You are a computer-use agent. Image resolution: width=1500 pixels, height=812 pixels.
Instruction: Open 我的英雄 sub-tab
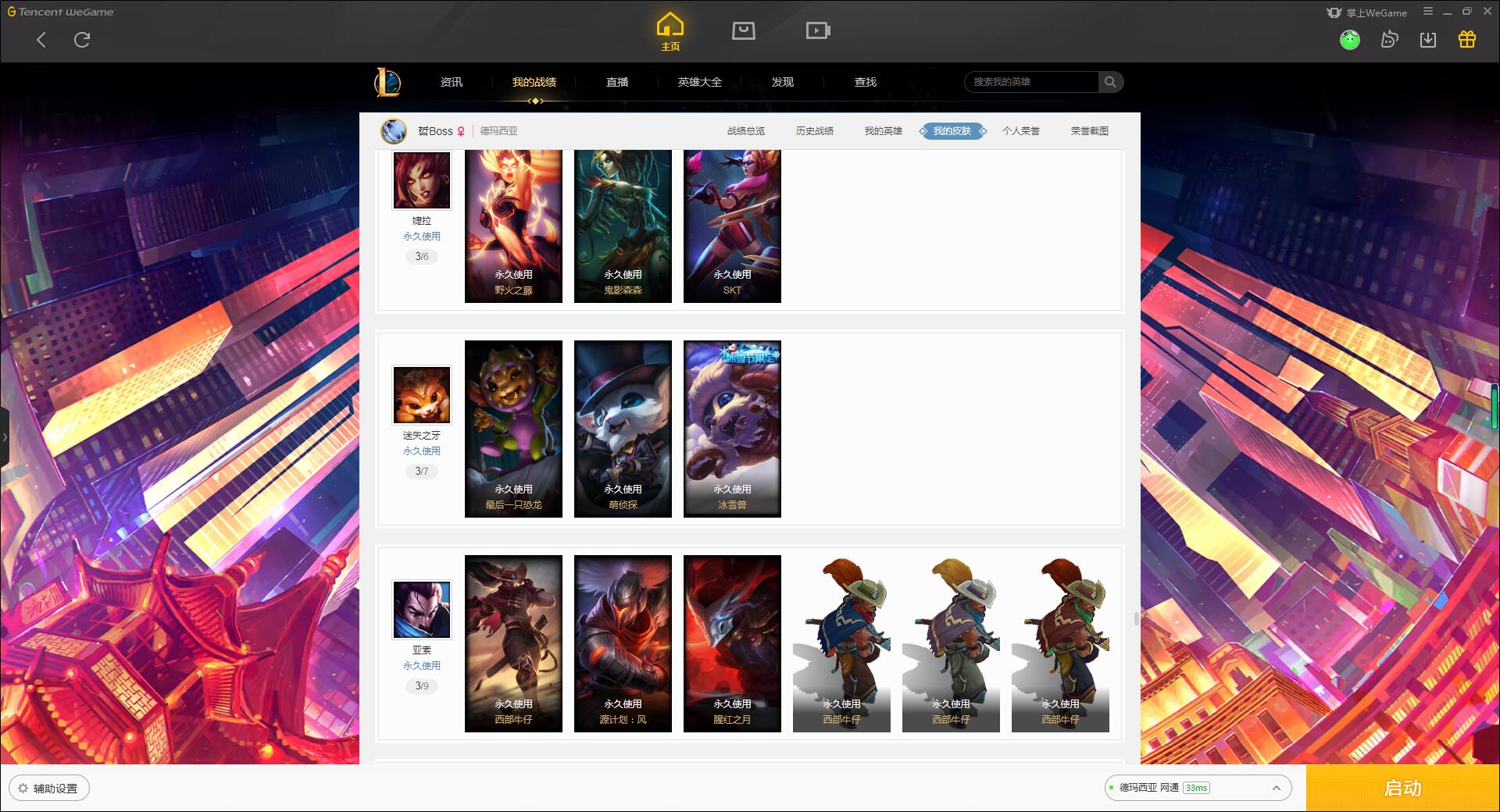coord(884,131)
